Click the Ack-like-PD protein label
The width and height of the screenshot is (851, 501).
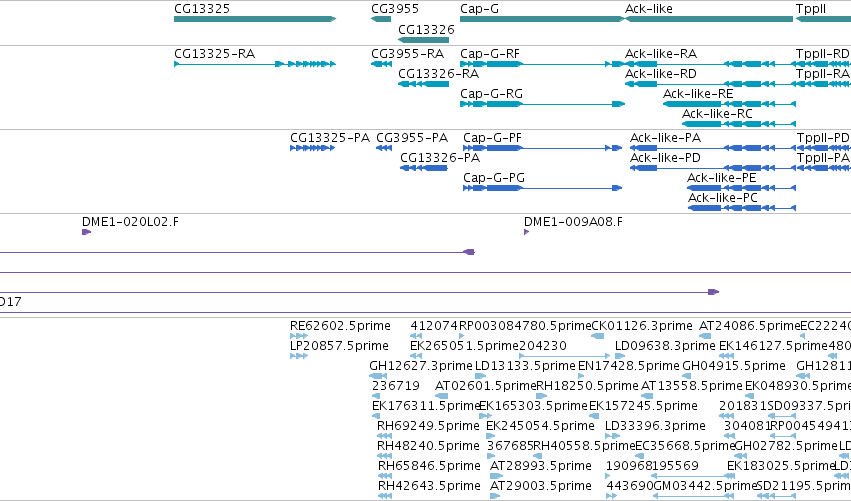665,158
